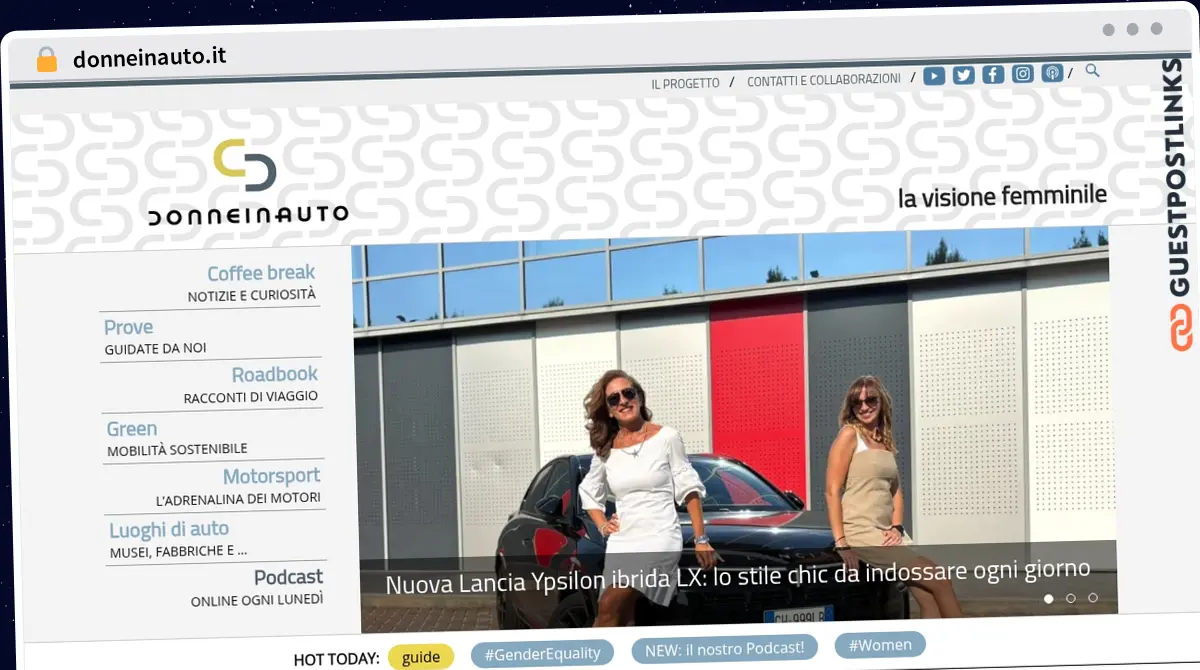1200x670 pixels.
Task: Open Luoghi di auto section
Action: (169, 529)
